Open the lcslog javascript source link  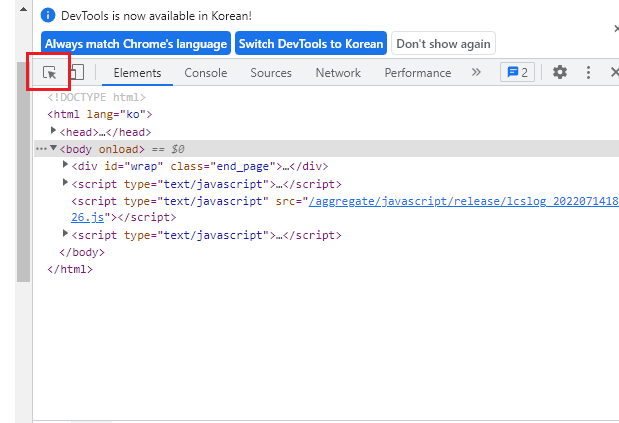pyautogui.click(x=463, y=201)
